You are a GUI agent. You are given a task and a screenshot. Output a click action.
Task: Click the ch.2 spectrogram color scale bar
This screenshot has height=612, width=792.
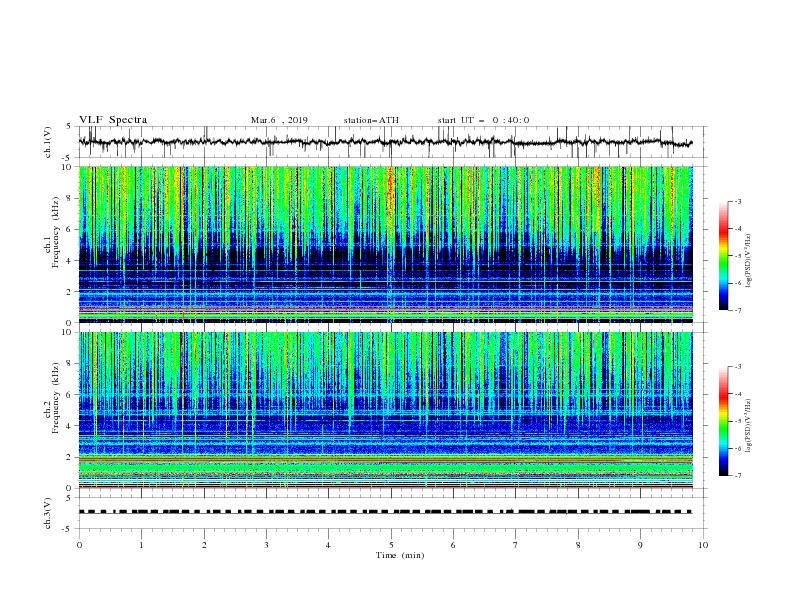pyautogui.click(x=723, y=421)
